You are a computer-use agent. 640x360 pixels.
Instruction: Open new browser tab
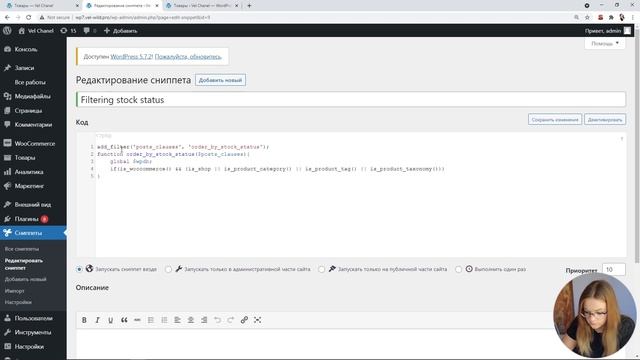249,6
